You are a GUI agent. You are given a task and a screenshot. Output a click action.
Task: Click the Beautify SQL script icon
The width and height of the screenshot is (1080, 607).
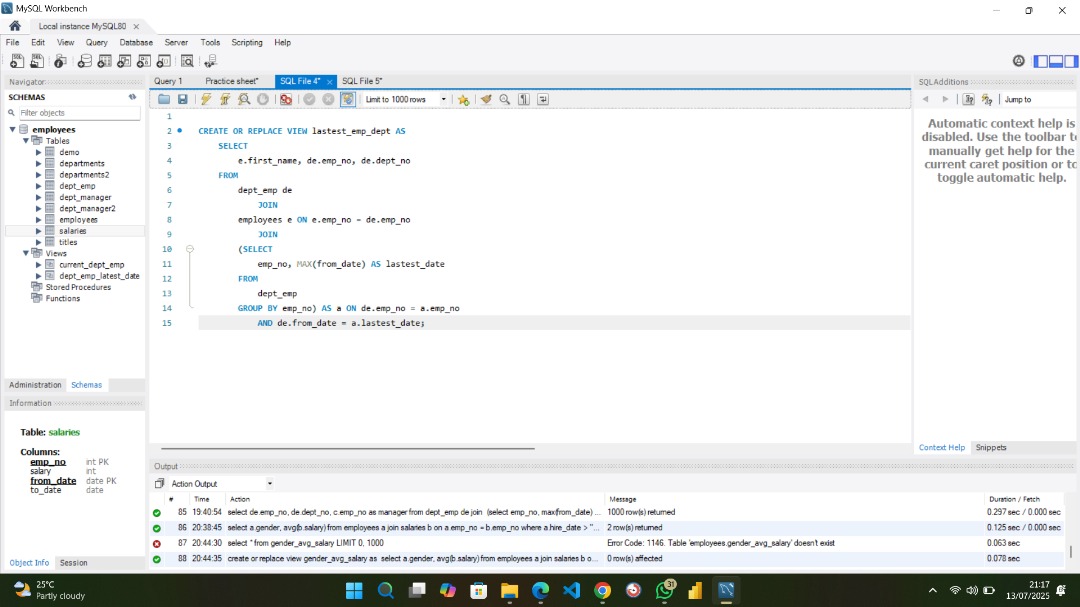click(x=486, y=99)
